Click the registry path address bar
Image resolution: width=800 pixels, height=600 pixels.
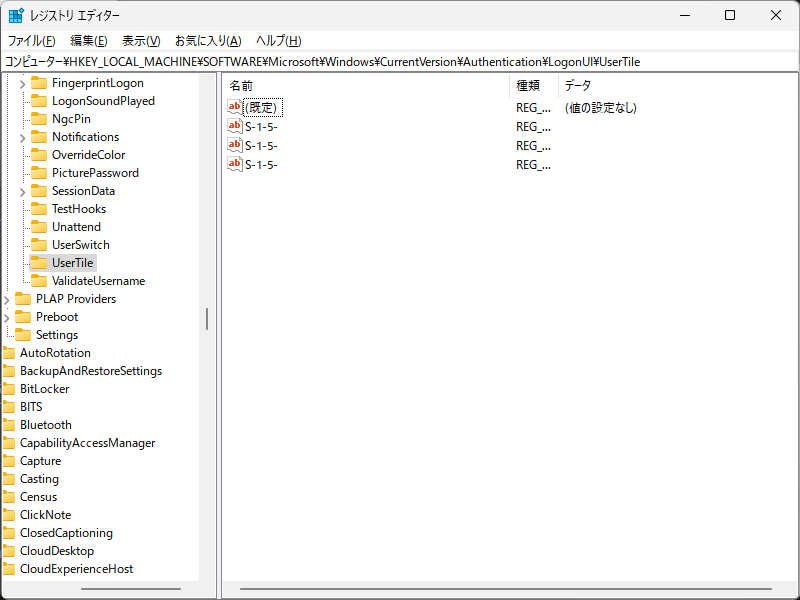[x=399, y=62]
